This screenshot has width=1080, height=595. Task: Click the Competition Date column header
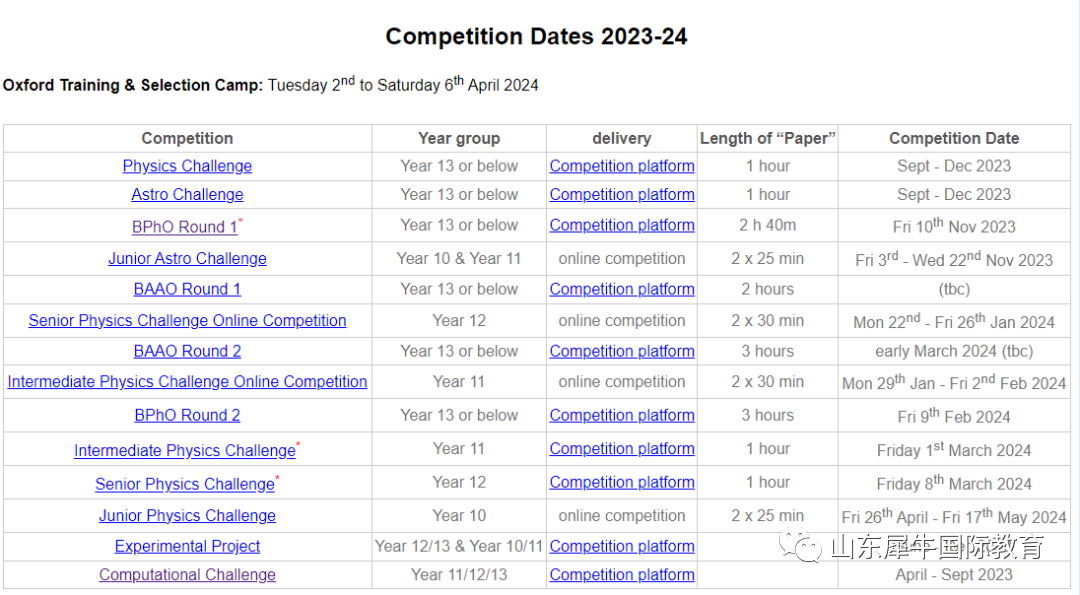954,138
